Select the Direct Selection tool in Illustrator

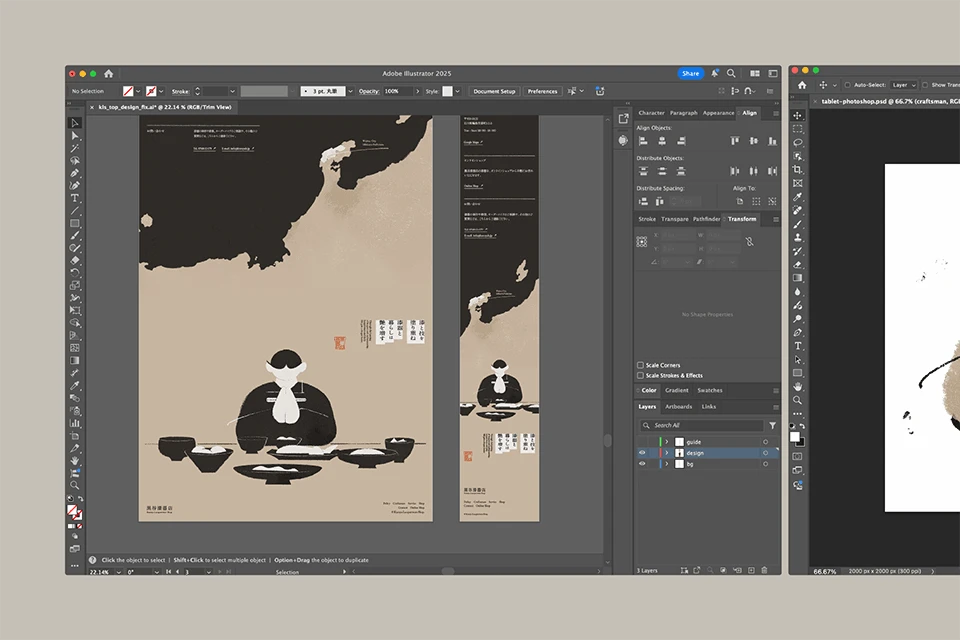(75, 135)
